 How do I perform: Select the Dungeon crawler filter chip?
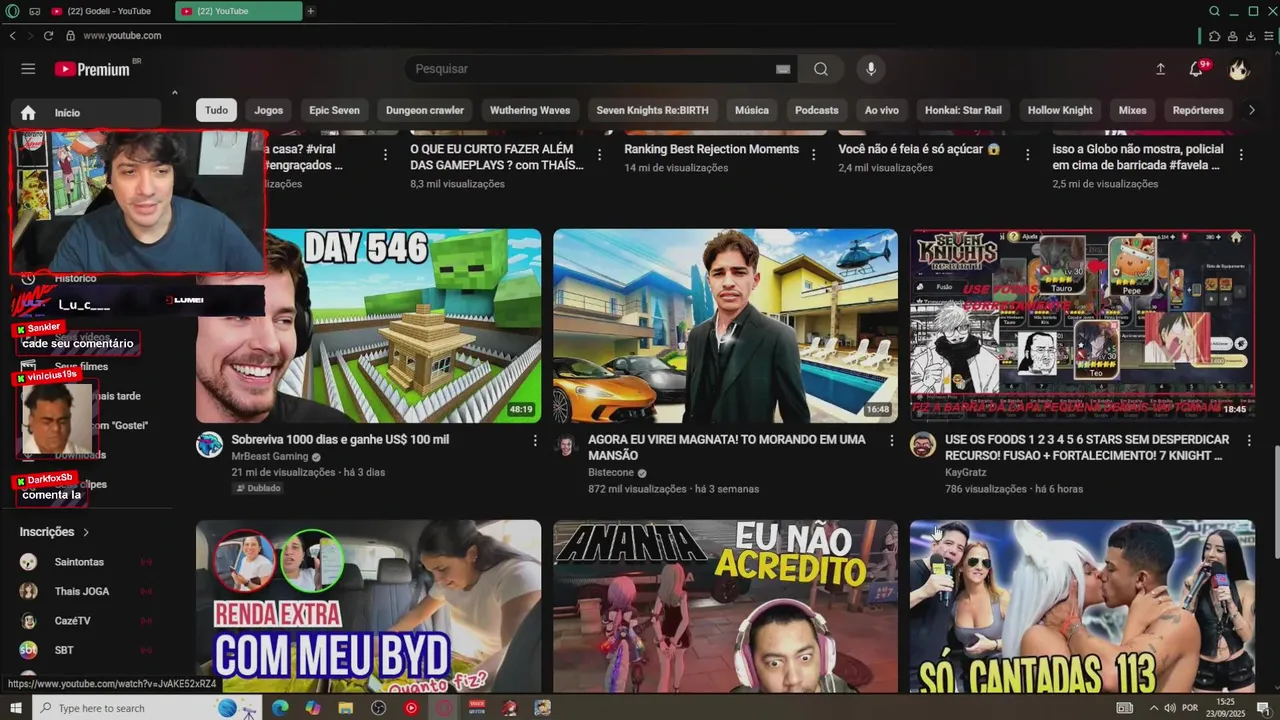click(425, 110)
